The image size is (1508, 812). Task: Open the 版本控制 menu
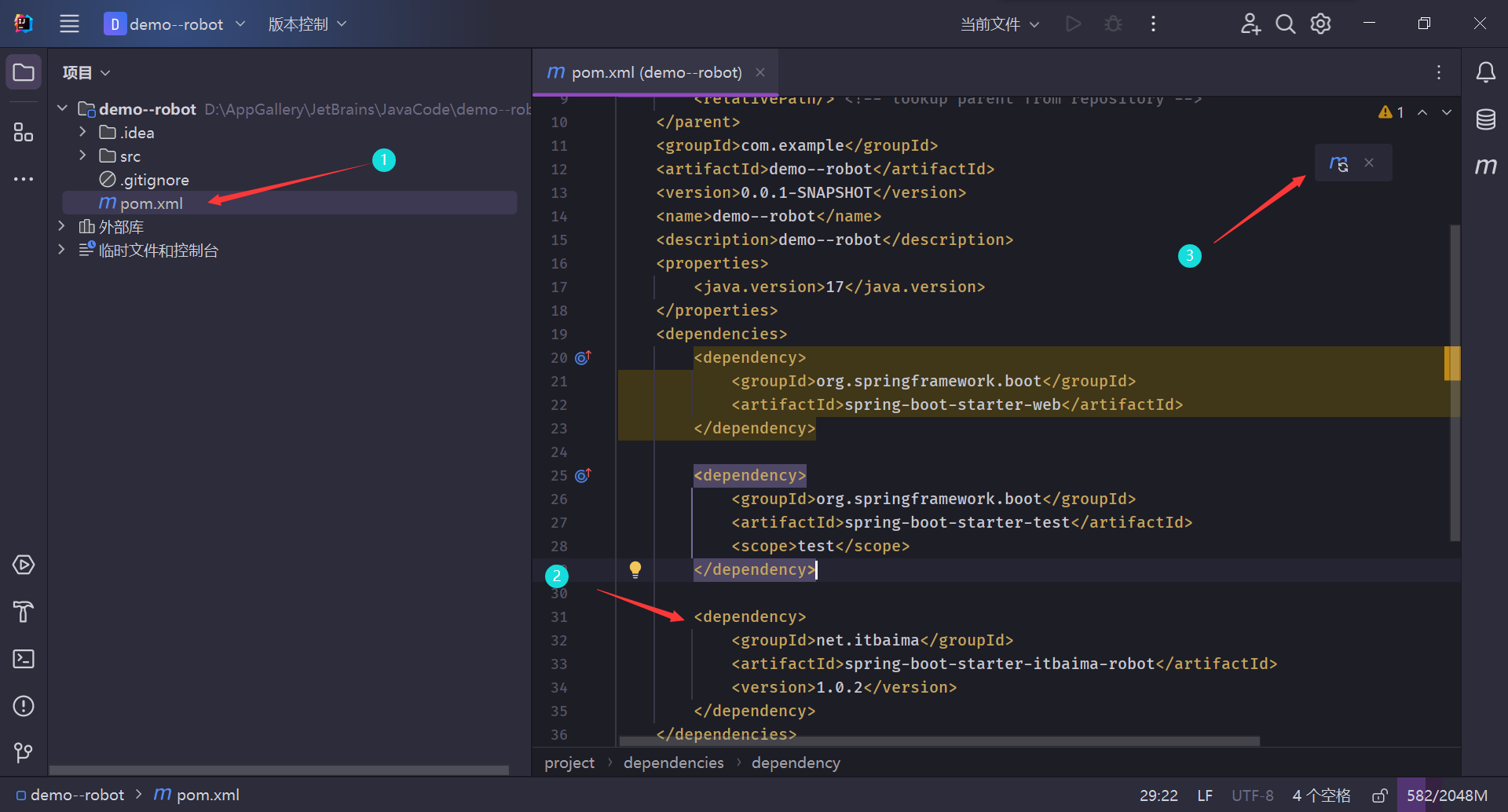pos(307,24)
